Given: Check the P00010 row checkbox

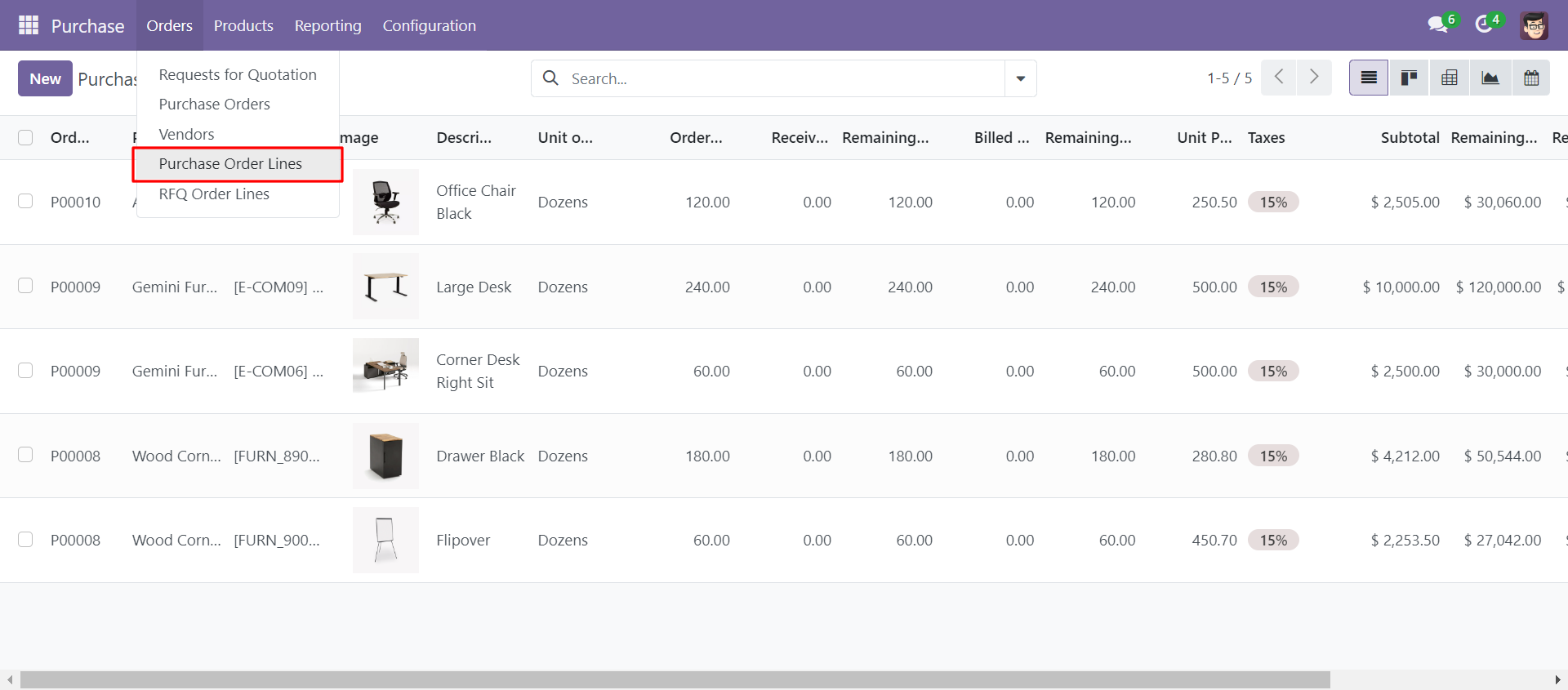Looking at the screenshot, I should pos(25,201).
